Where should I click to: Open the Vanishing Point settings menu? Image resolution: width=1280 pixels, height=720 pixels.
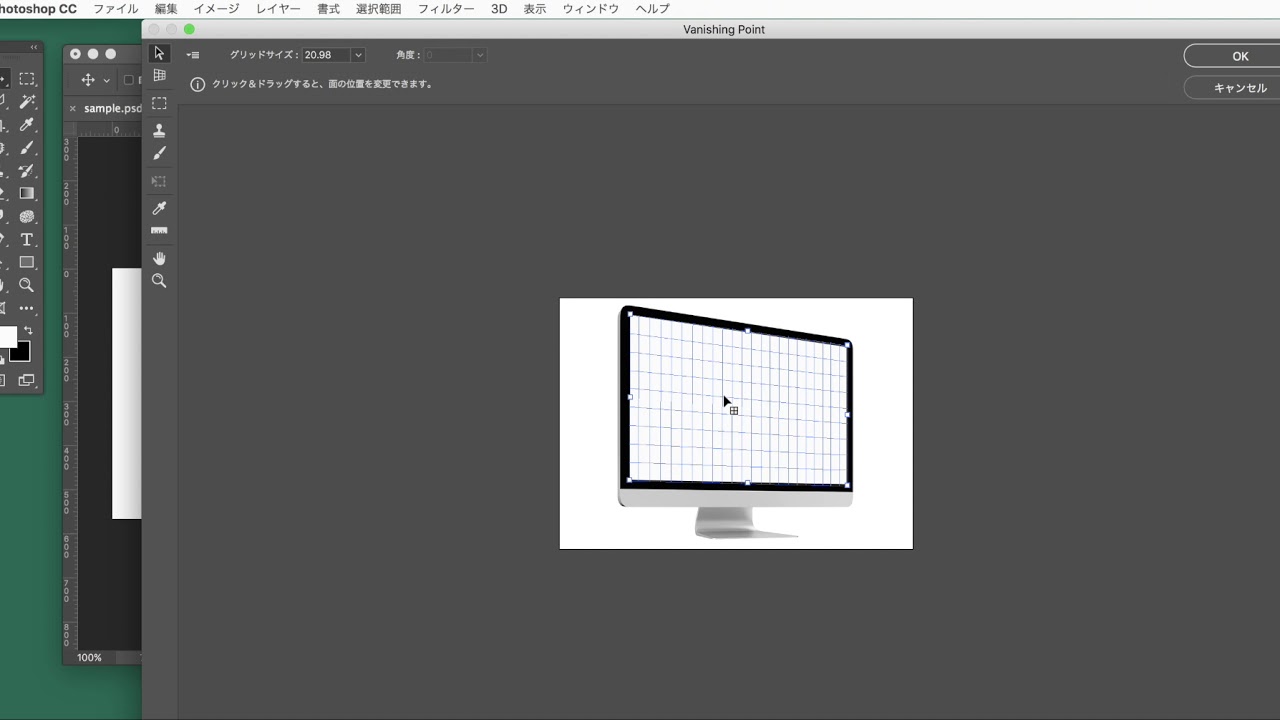tap(193, 55)
